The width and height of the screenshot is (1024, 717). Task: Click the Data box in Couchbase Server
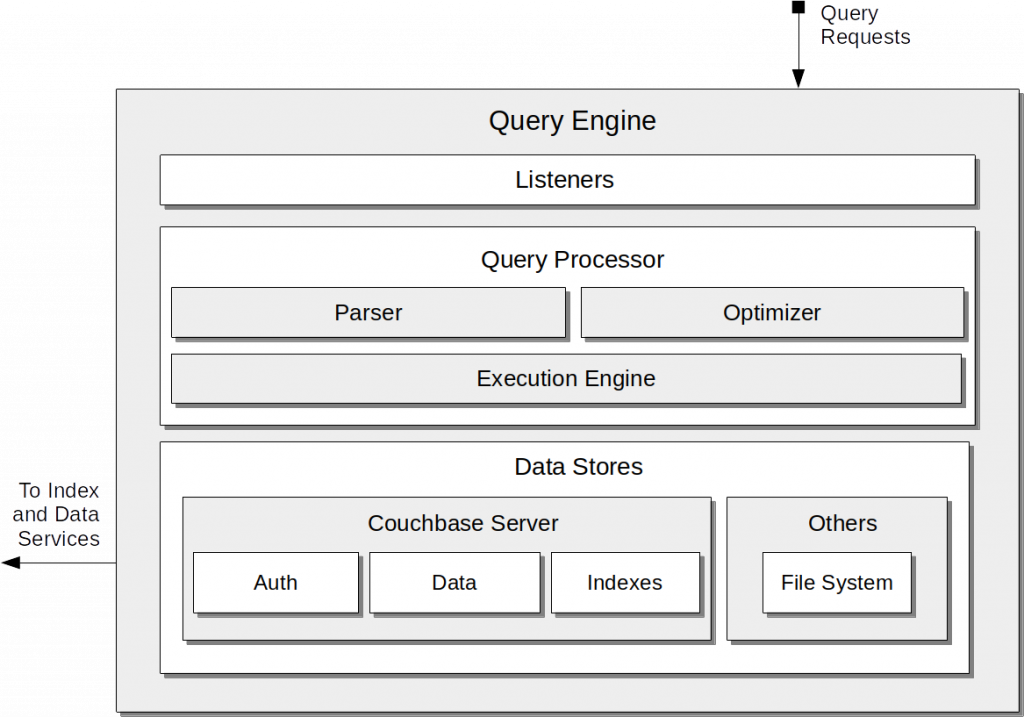tap(455, 582)
